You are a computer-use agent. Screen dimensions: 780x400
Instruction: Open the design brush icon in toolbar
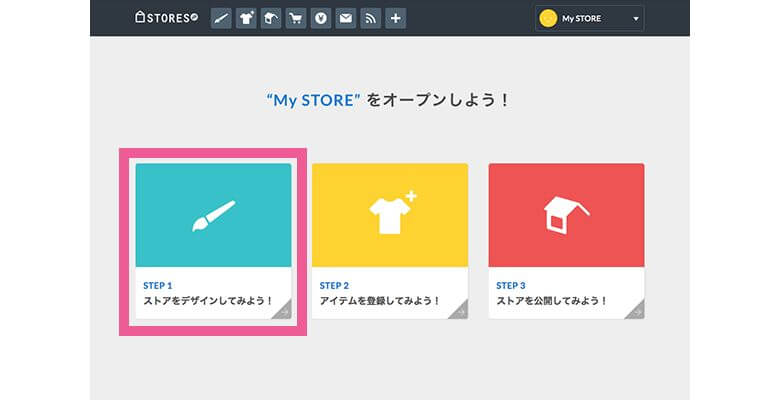(222, 18)
